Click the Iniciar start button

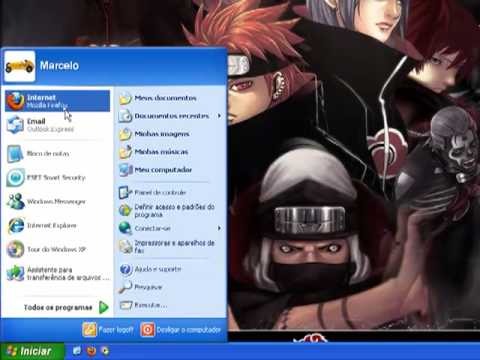tap(32, 351)
